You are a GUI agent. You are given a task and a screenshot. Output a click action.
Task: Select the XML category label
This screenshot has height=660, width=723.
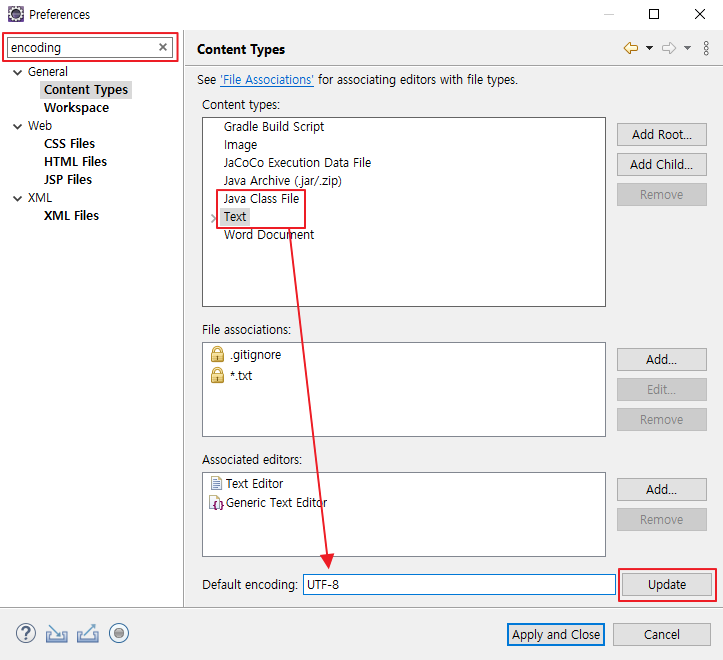40,198
